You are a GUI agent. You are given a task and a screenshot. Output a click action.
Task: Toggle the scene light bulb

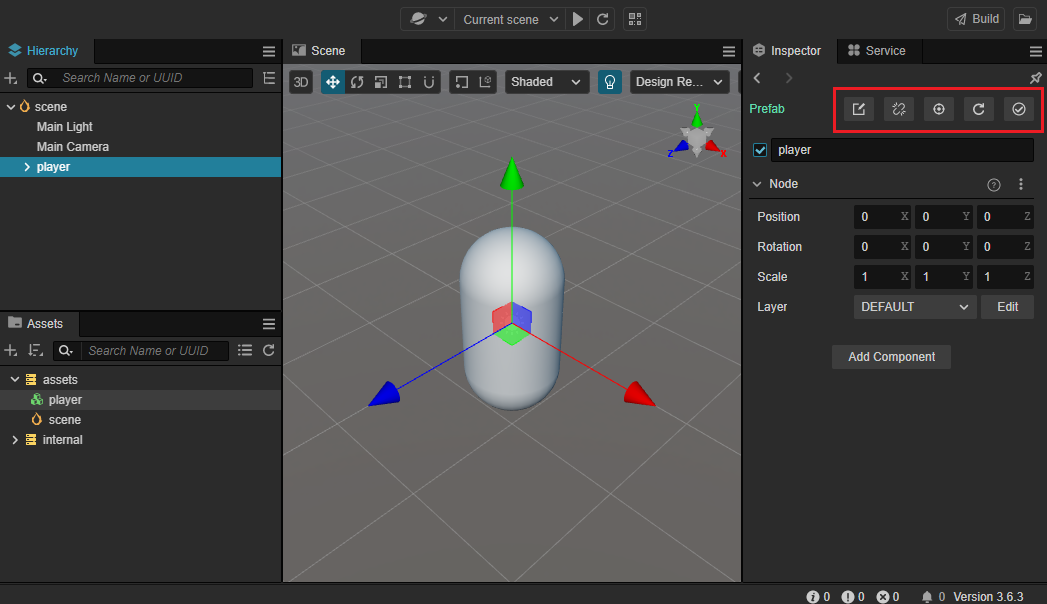609,82
